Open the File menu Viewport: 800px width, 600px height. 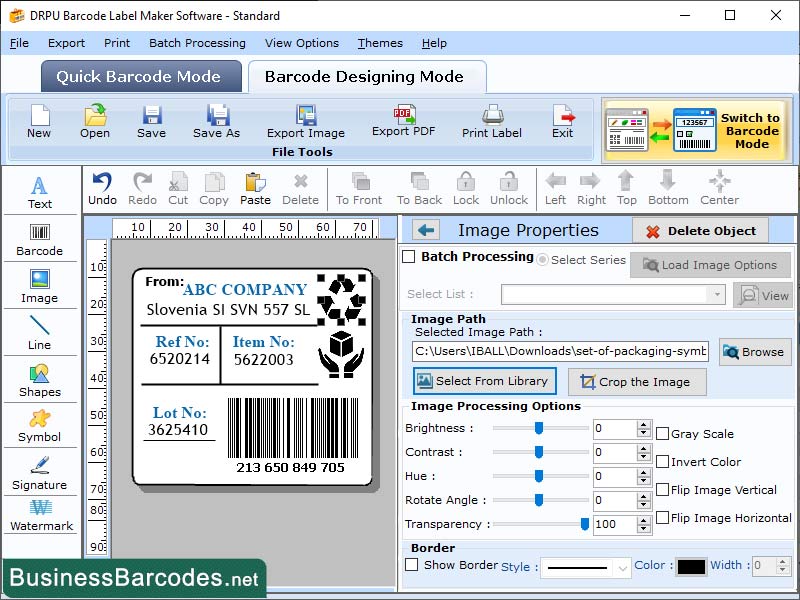(x=19, y=43)
